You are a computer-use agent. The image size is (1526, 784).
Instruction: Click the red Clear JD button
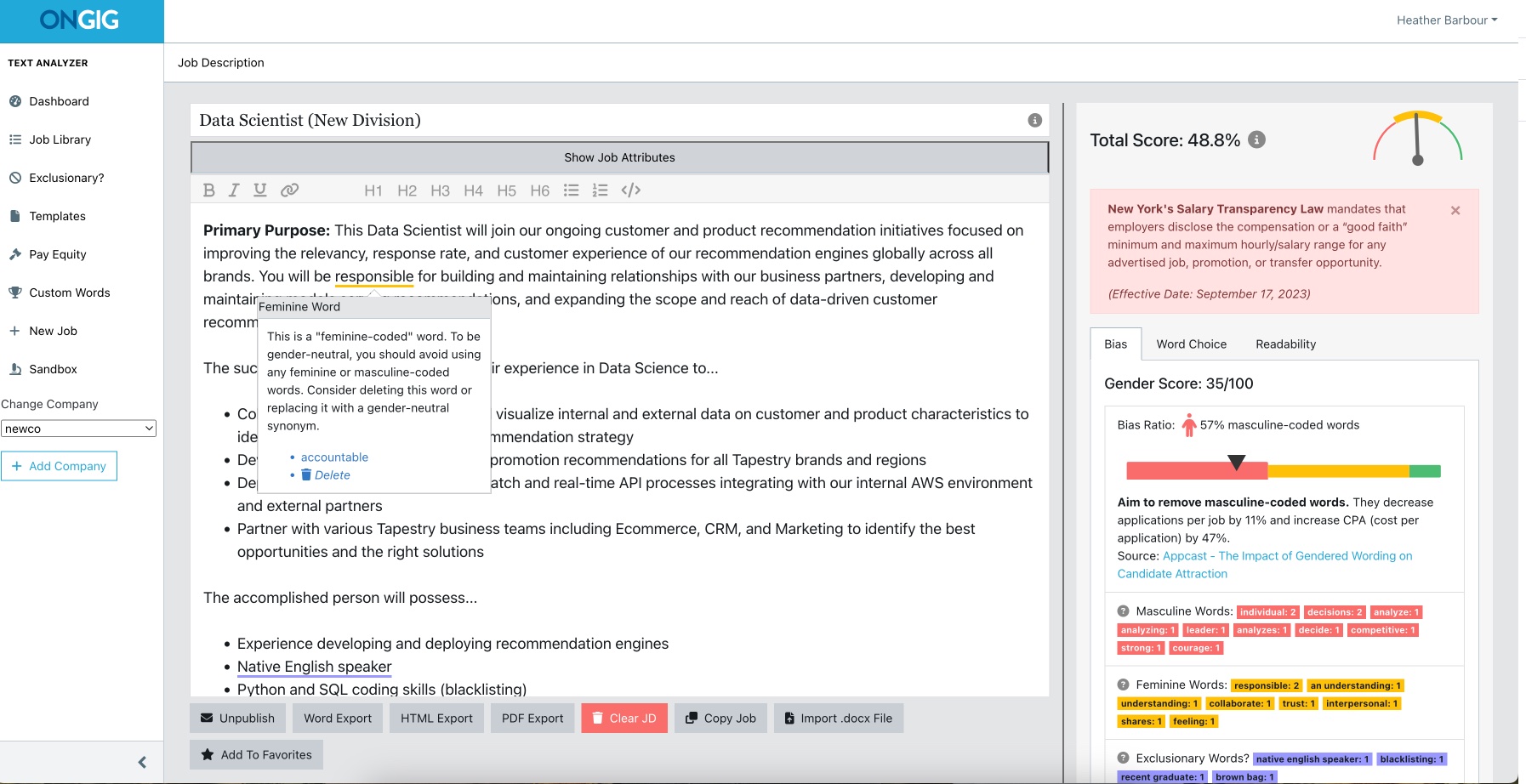624,719
